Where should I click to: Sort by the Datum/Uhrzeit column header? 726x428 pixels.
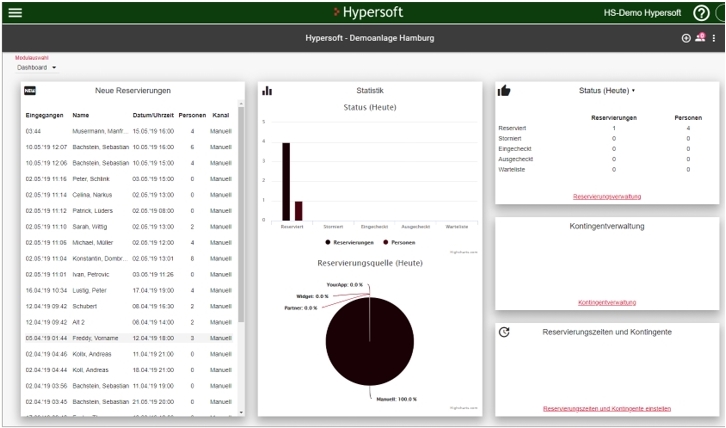click(153, 115)
